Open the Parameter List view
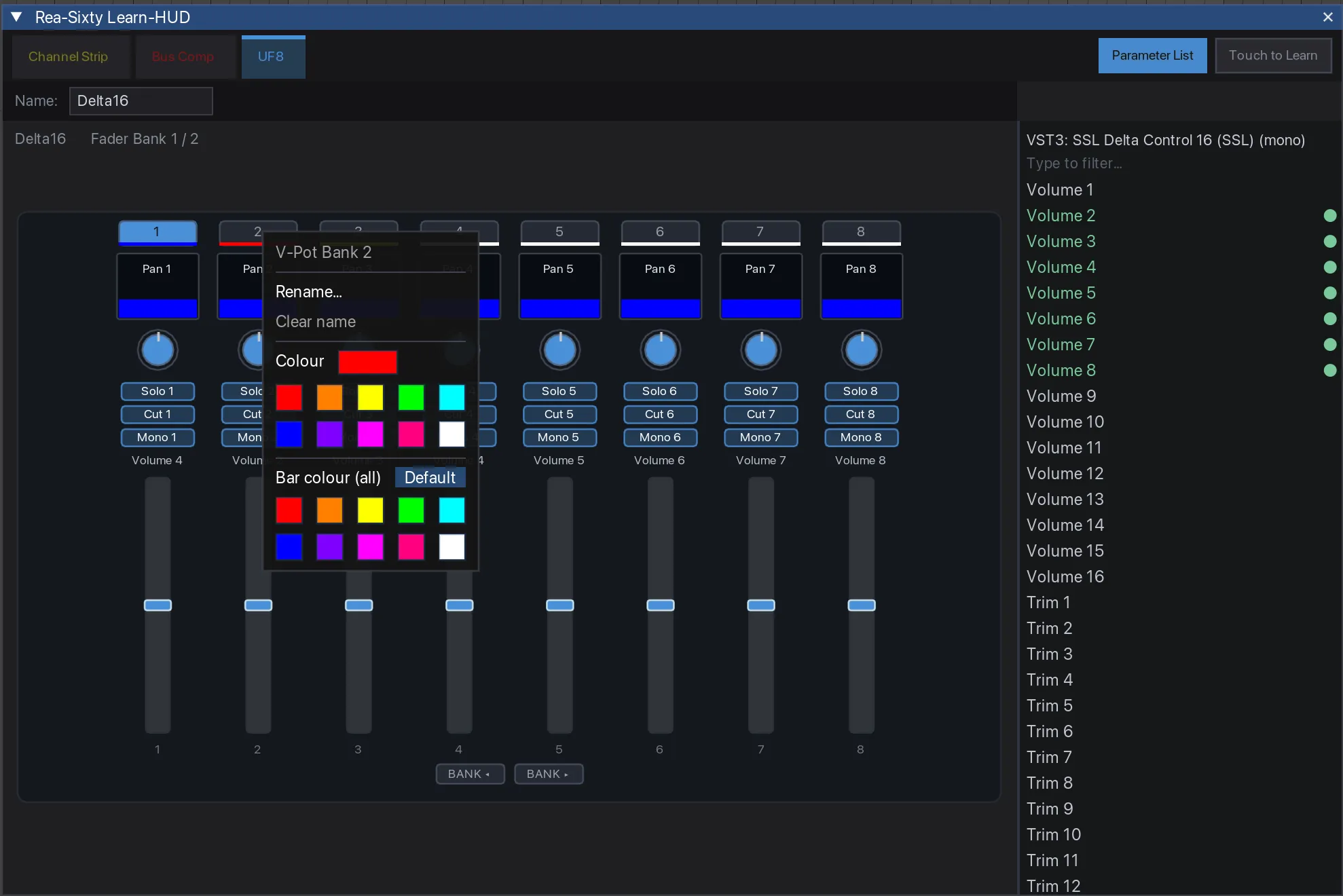This screenshot has height=896, width=1343. [x=1152, y=56]
